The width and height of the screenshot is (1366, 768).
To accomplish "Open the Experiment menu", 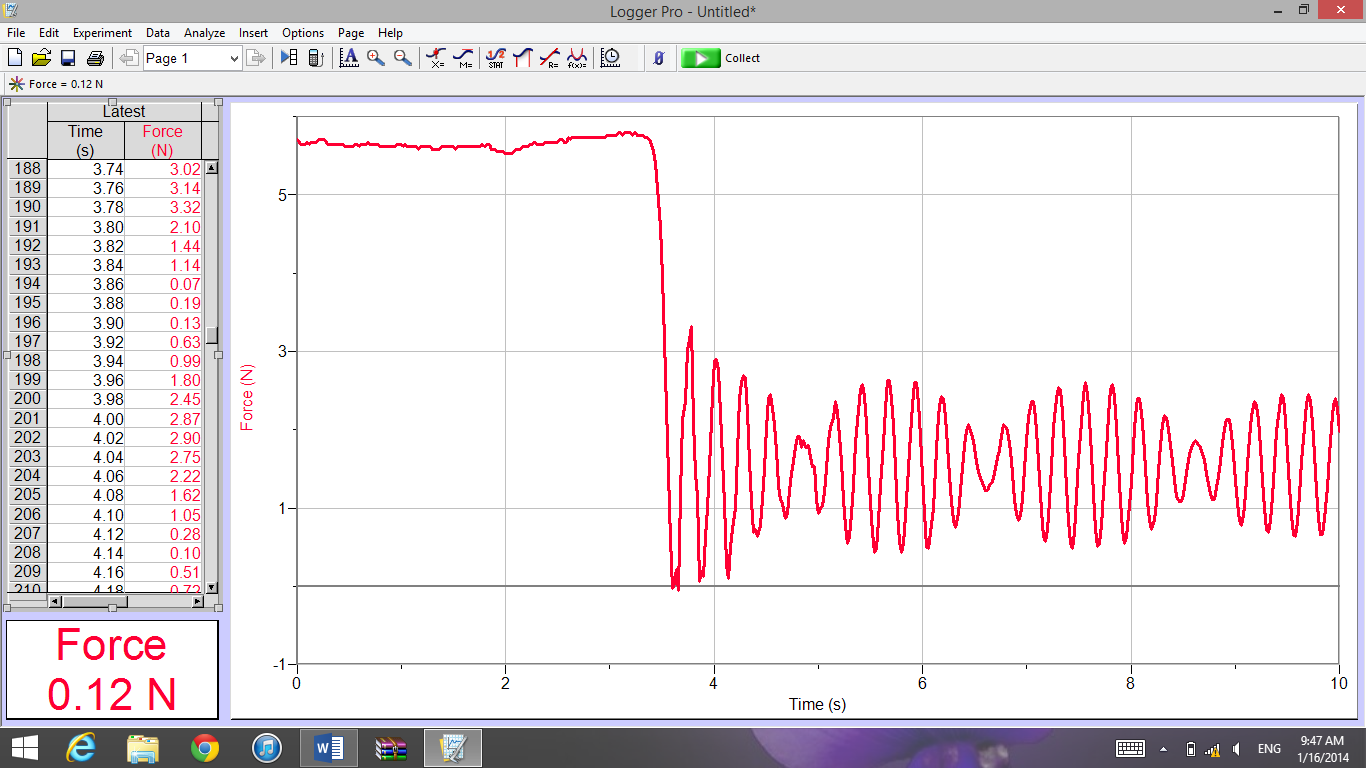I will coord(102,33).
